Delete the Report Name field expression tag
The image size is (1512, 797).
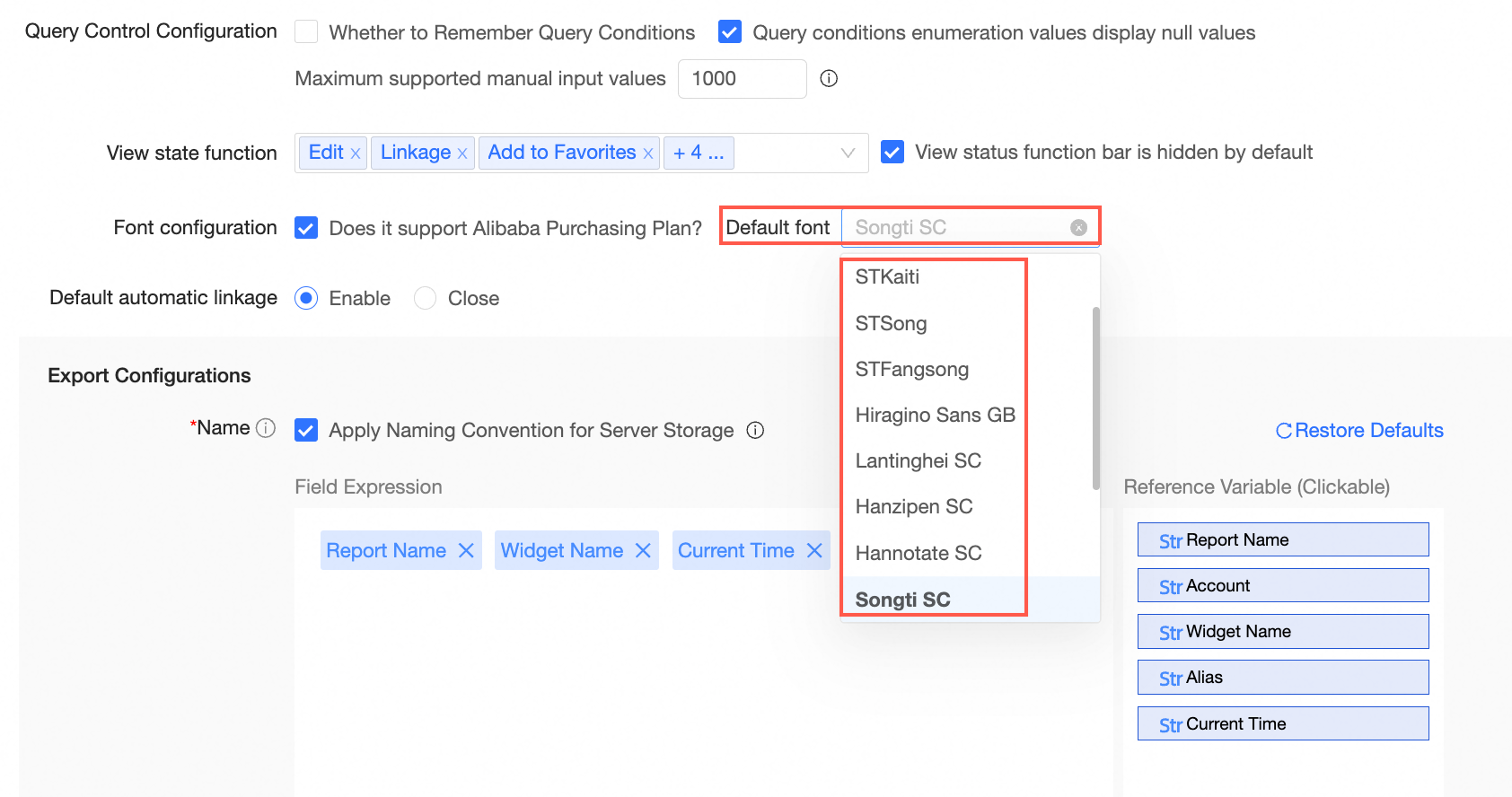(466, 551)
